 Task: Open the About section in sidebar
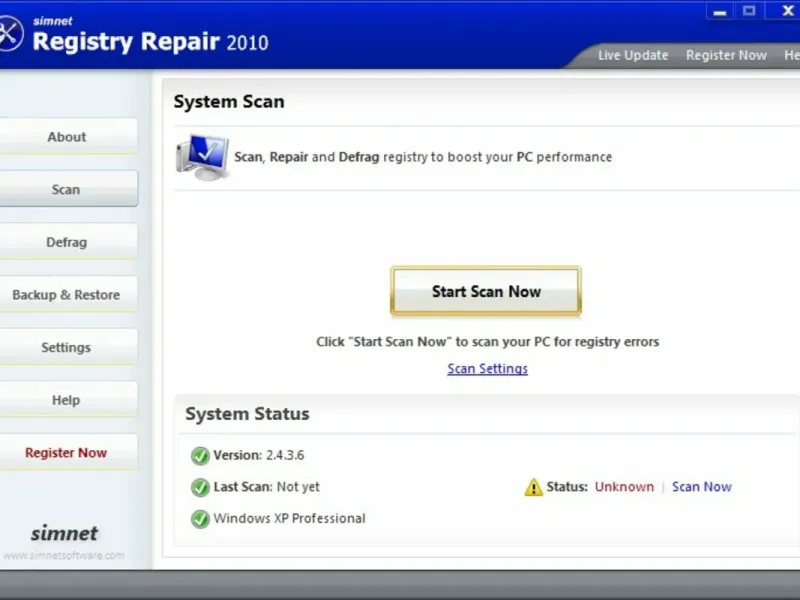67,137
